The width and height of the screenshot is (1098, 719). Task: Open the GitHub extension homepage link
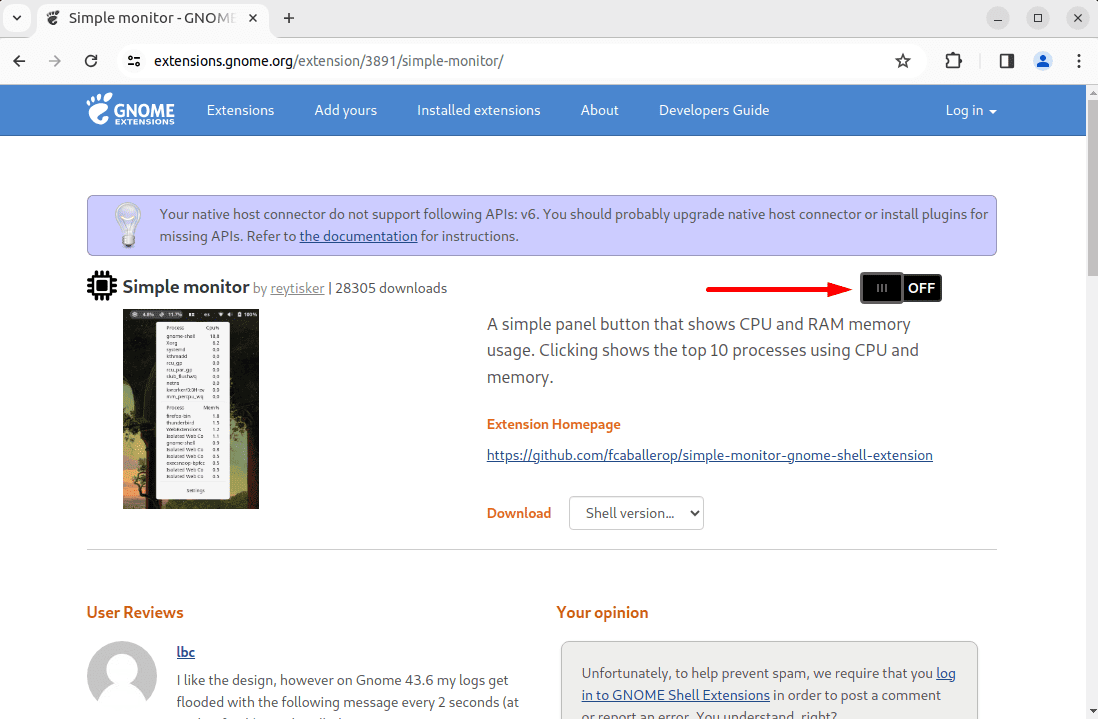coord(709,455)
